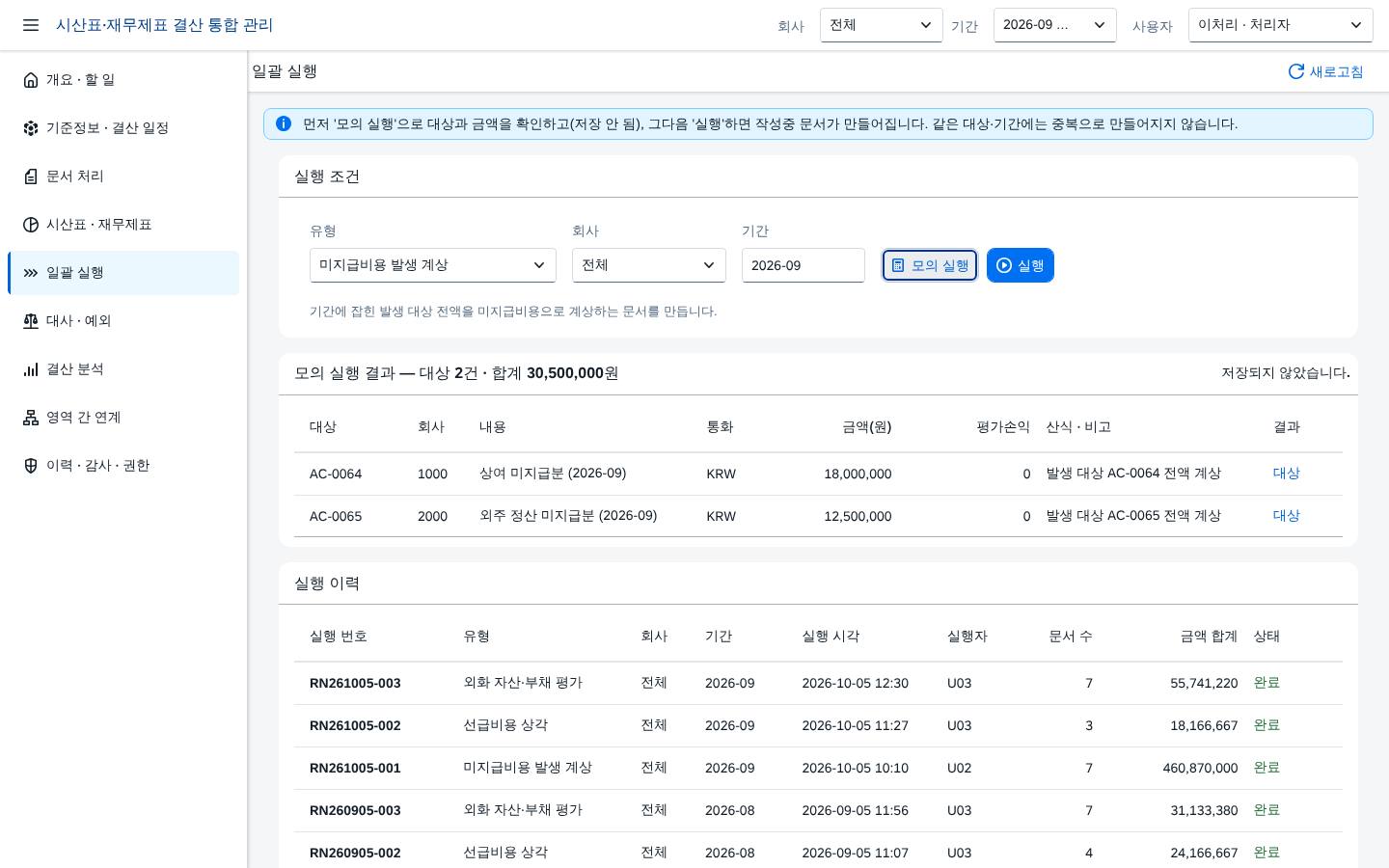1389x868 pixels.
Task: Open the 기간 dropdown in the top bar
Action: click(1055, 25)
